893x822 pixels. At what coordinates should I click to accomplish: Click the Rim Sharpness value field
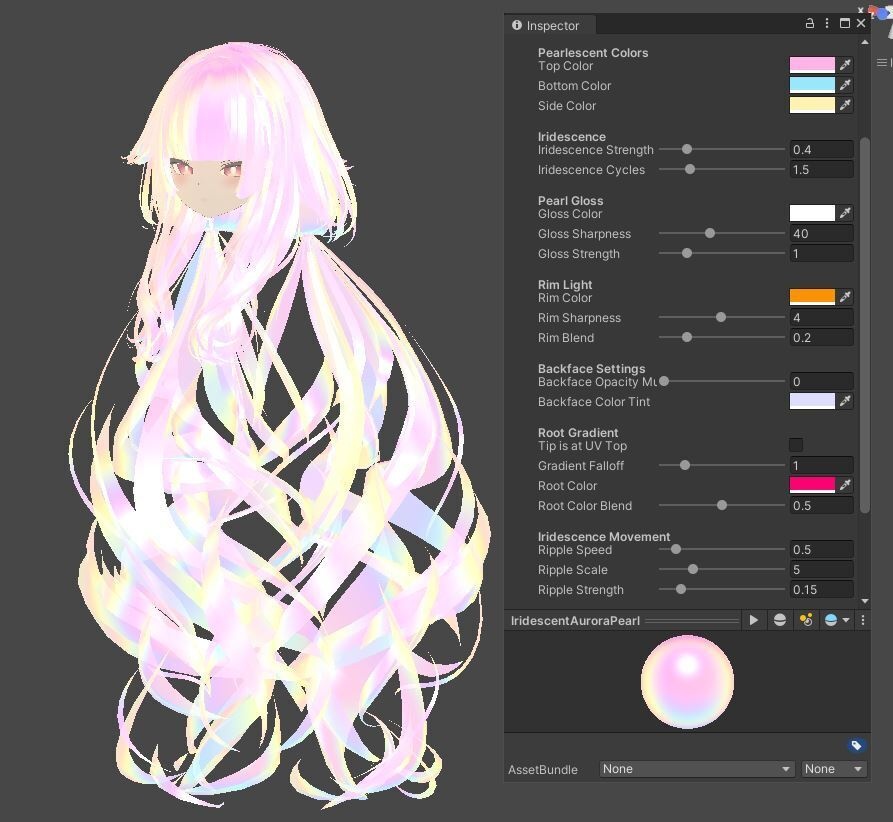pos(821,317)
